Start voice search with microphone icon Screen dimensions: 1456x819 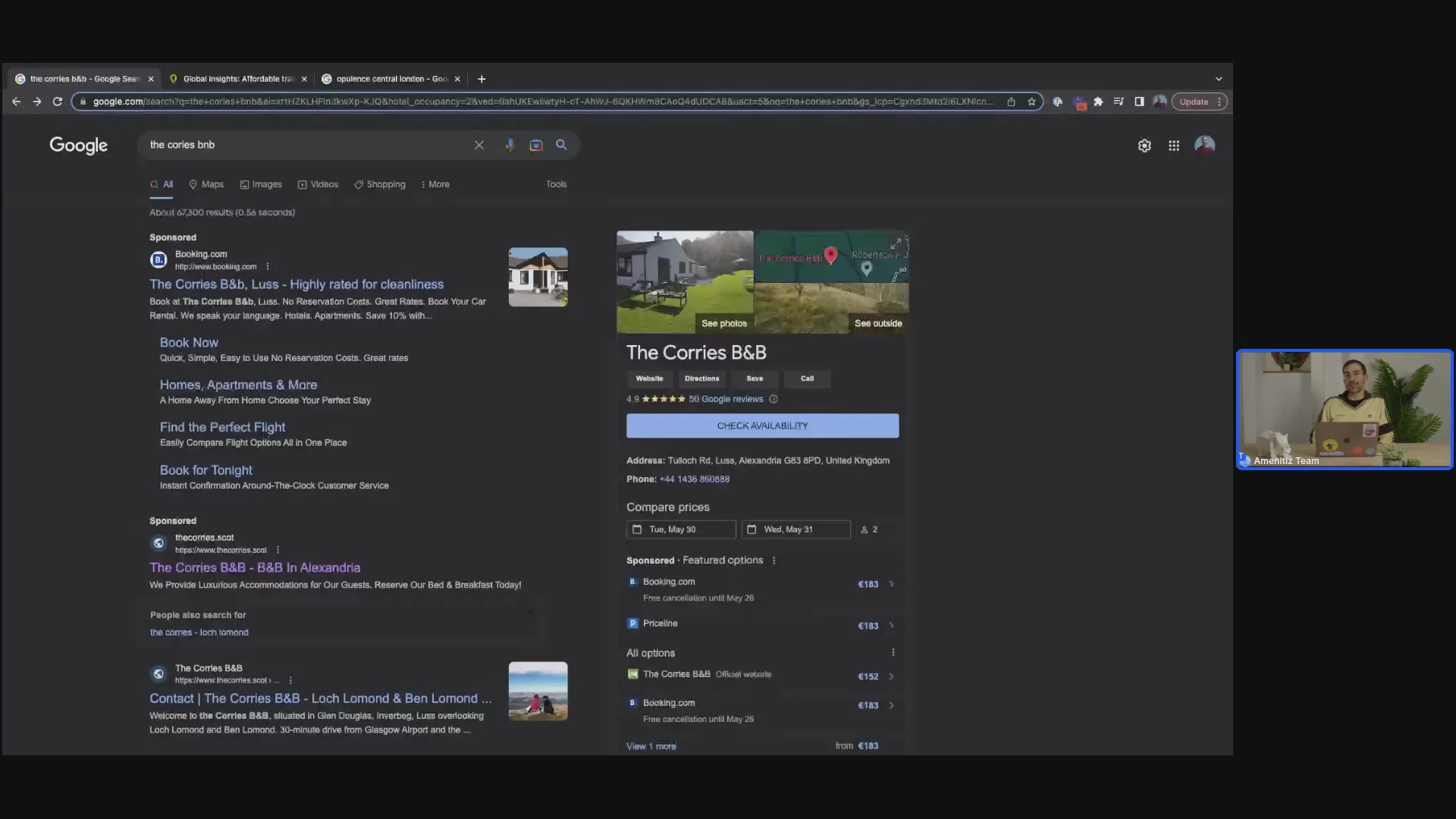coord(510,145)
